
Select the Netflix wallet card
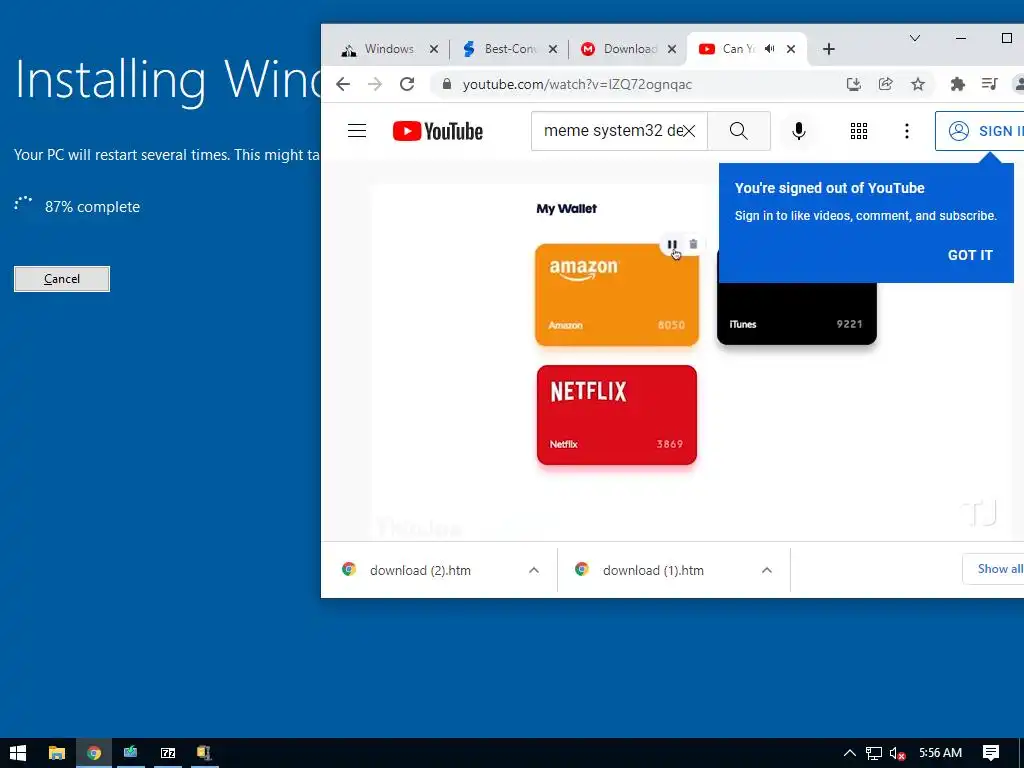click(616, 415)
